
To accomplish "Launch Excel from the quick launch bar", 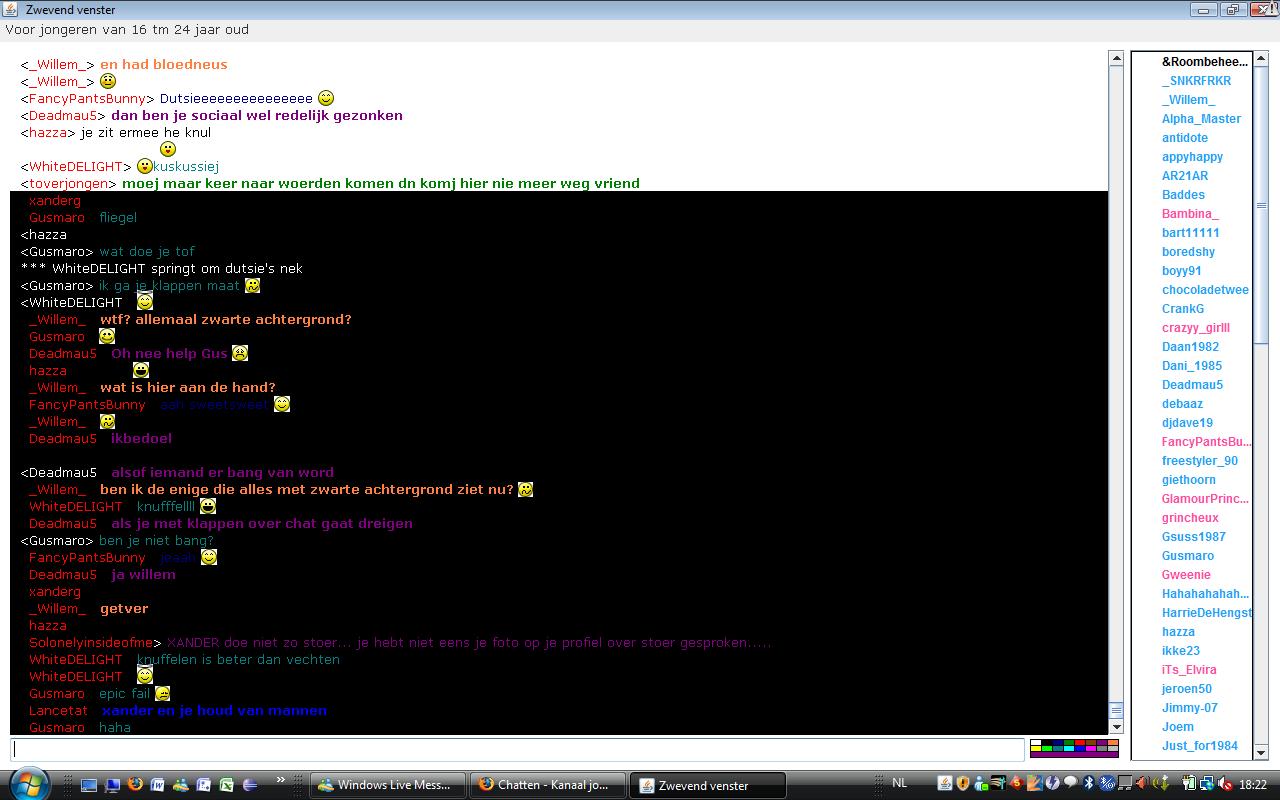I will (226, 785).
